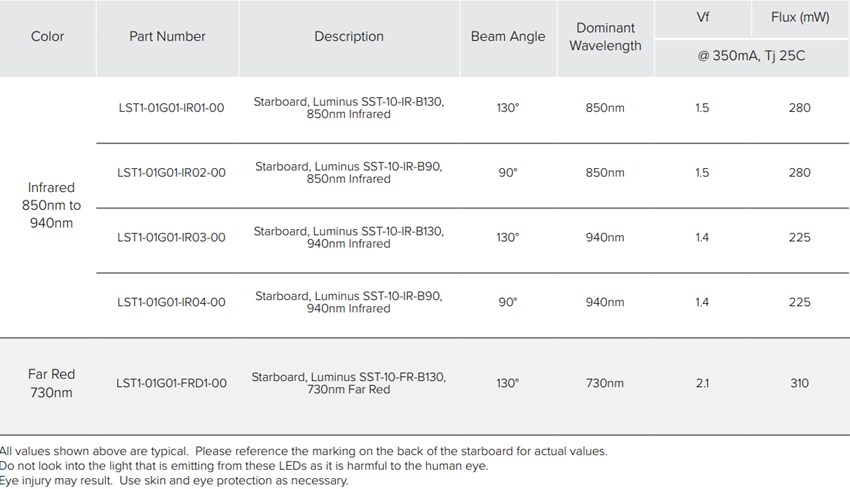Click the eye injury warning note

175,481
